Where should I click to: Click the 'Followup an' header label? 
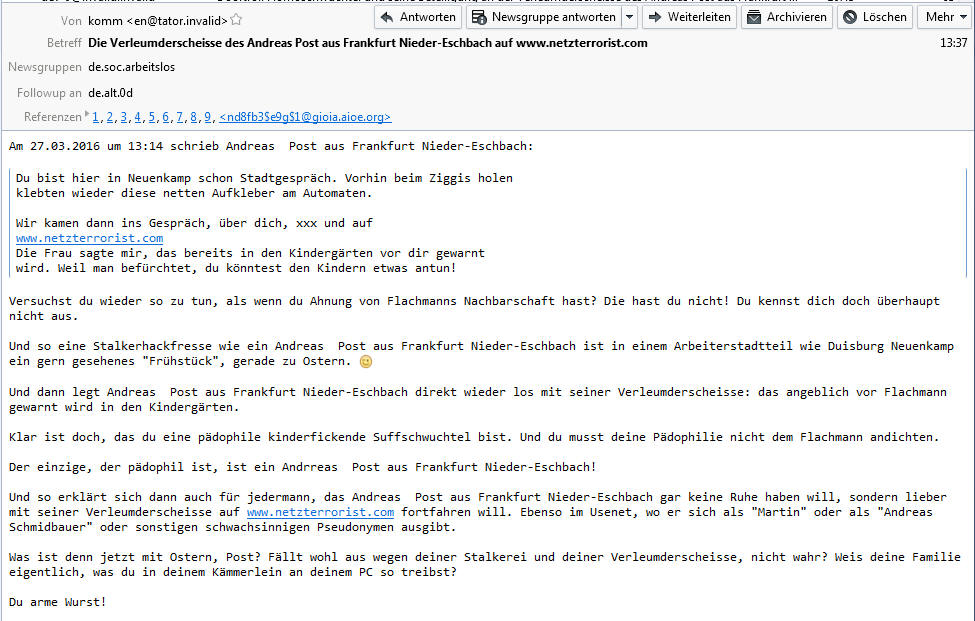coord(49,93)
